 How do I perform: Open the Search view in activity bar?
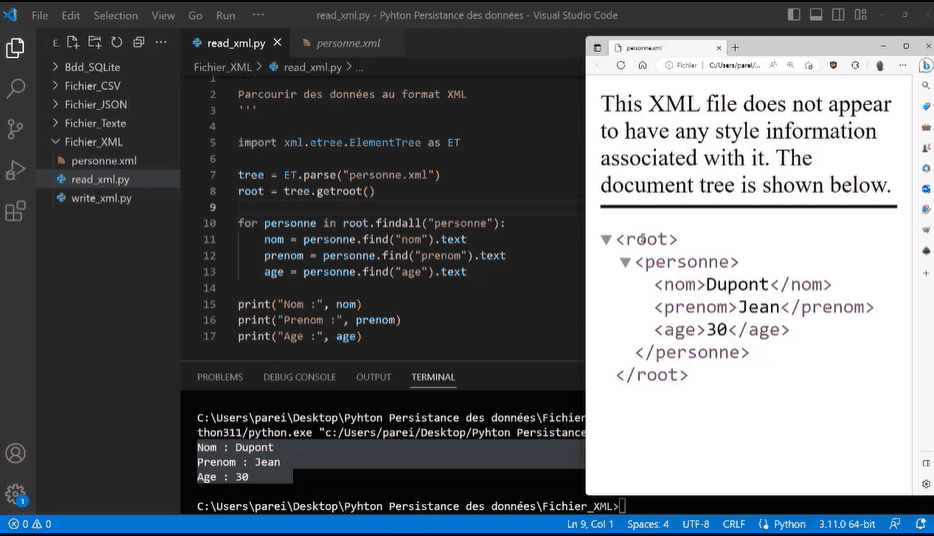pos(15,89)
